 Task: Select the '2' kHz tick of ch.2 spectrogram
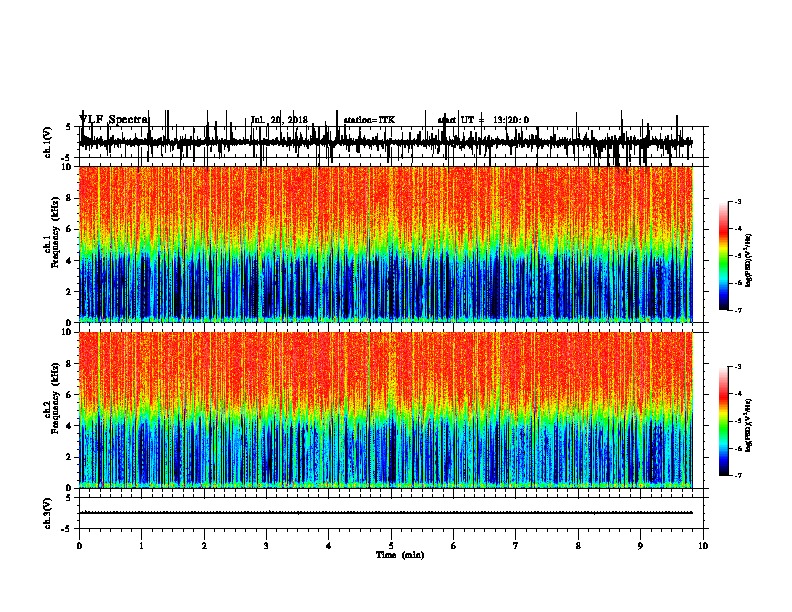click(69, 457)
